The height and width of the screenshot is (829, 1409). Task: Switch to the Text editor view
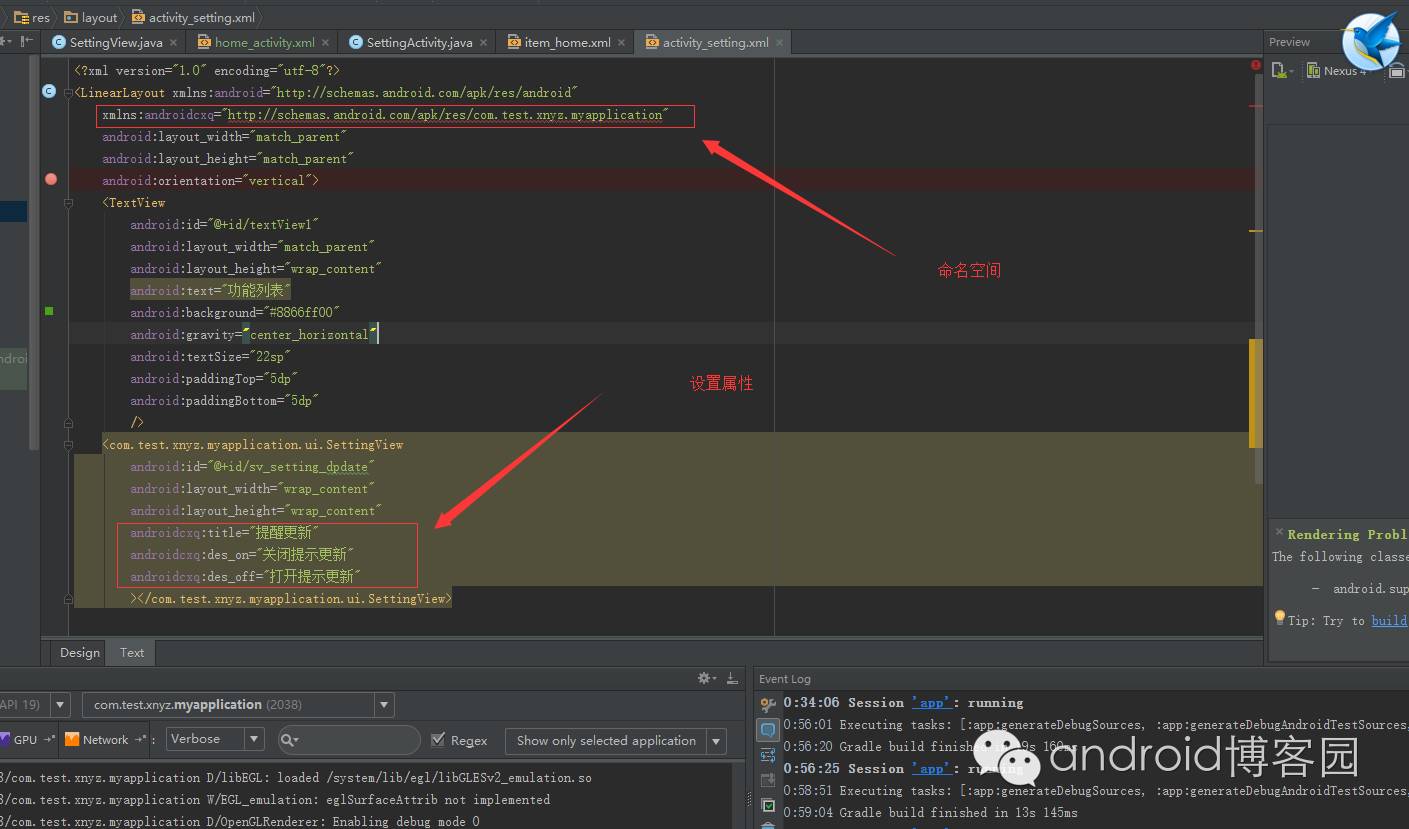point(132,652)
